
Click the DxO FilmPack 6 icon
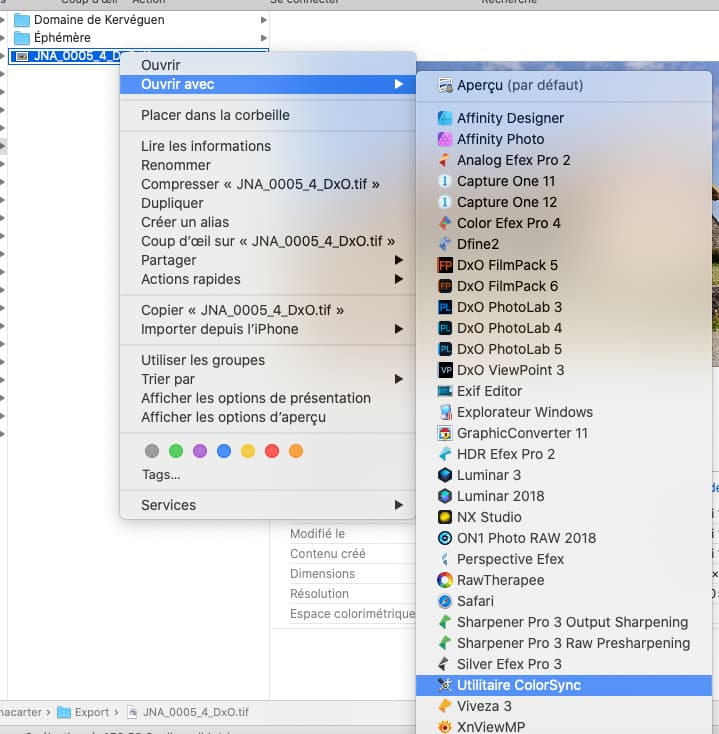[x=445, y=286]
